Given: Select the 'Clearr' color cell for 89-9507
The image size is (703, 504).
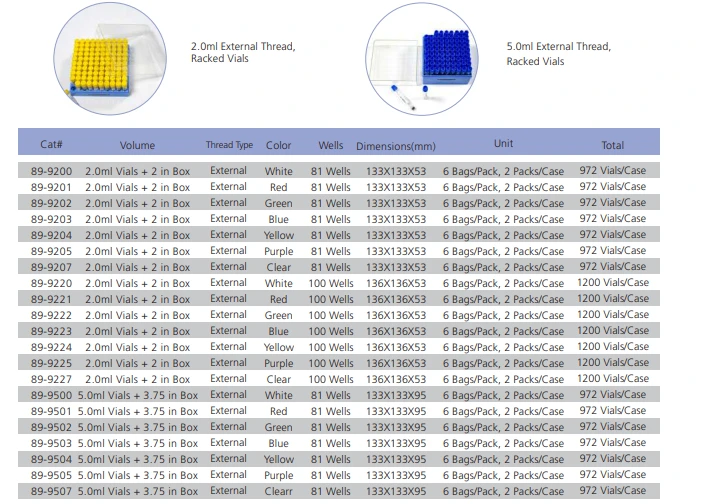Looking at the screenshot, I should pyautogui.click(x=278, y=491).
